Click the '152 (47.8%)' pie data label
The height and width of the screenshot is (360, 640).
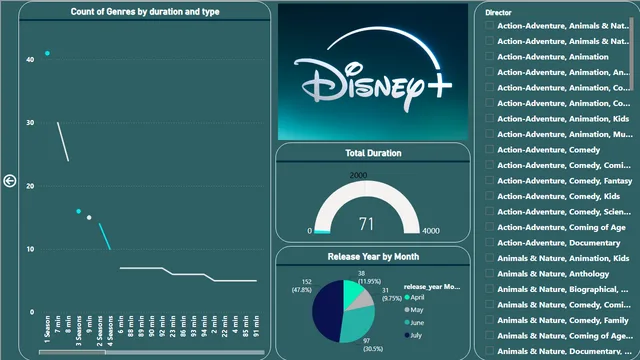(302, 286)
